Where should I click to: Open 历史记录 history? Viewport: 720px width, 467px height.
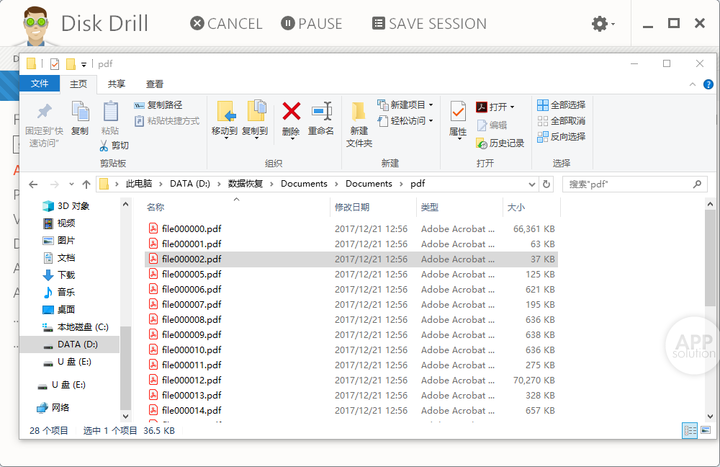pyautogui.click(x=500, y=143)
